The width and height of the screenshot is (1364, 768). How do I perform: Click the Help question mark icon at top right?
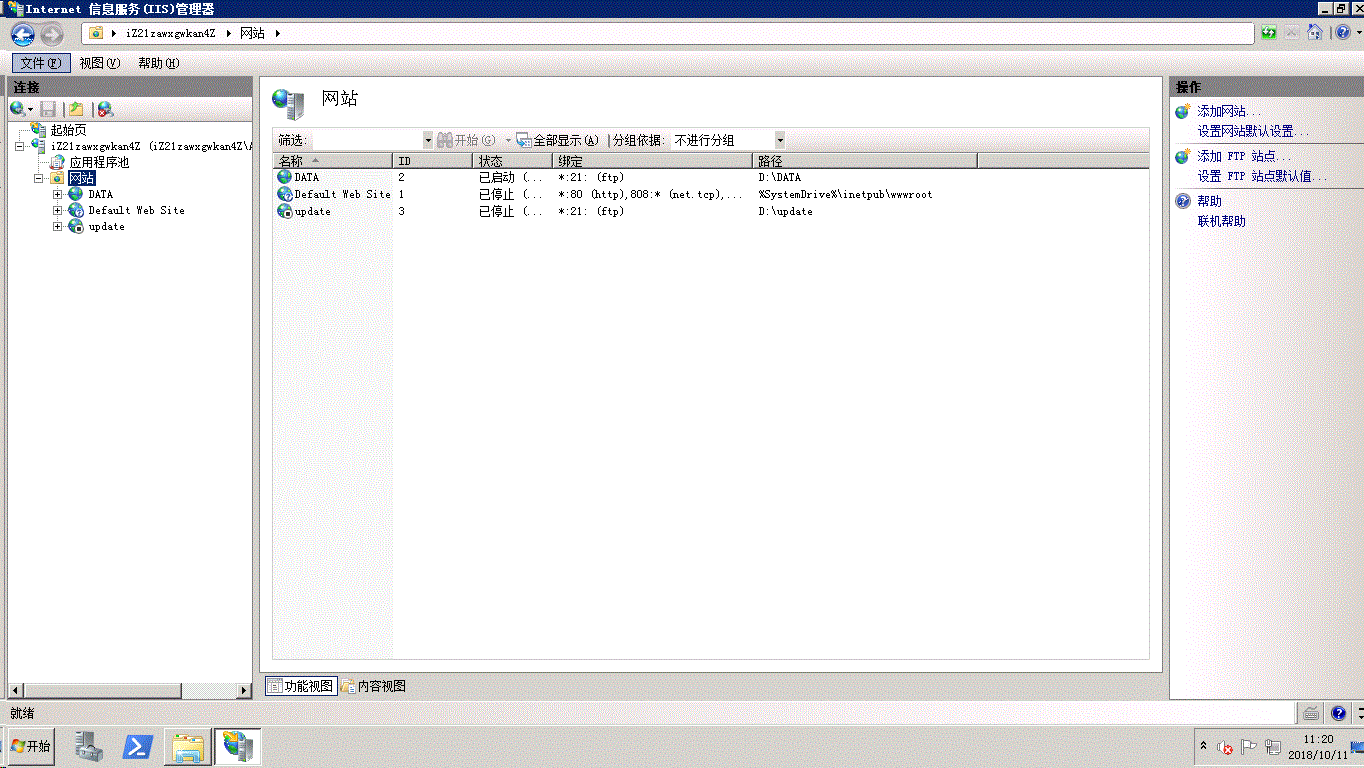(1343, 33)
